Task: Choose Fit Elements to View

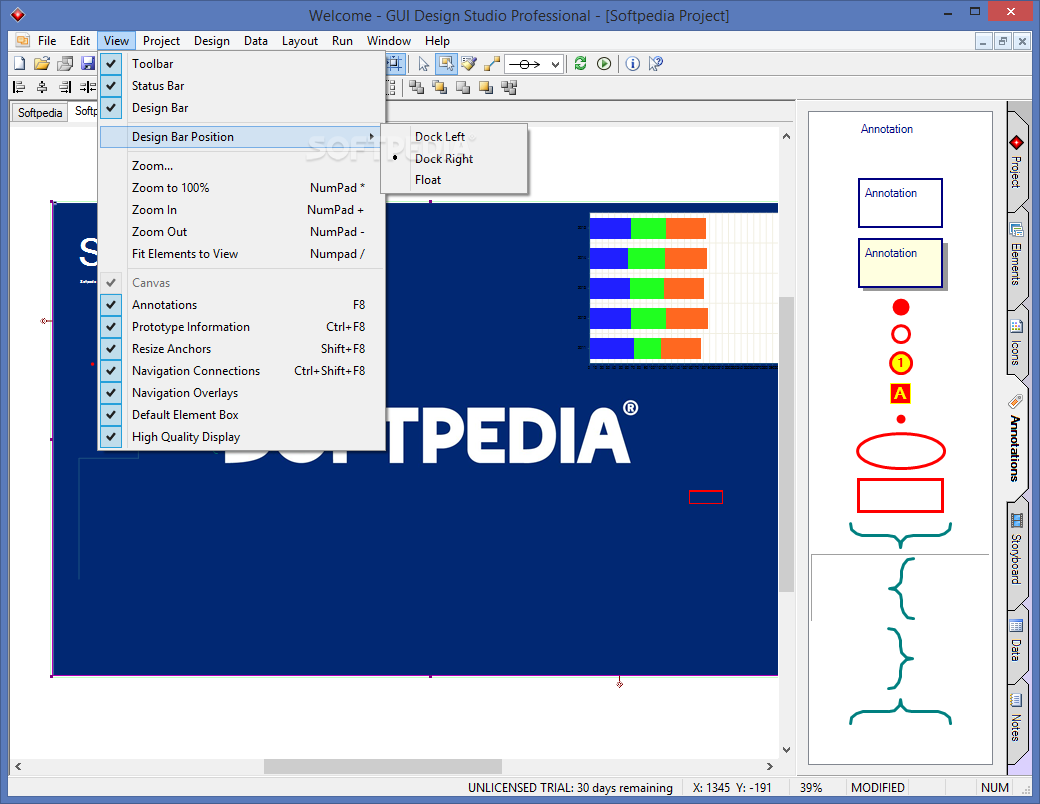Action: click(x=242, y=253)
